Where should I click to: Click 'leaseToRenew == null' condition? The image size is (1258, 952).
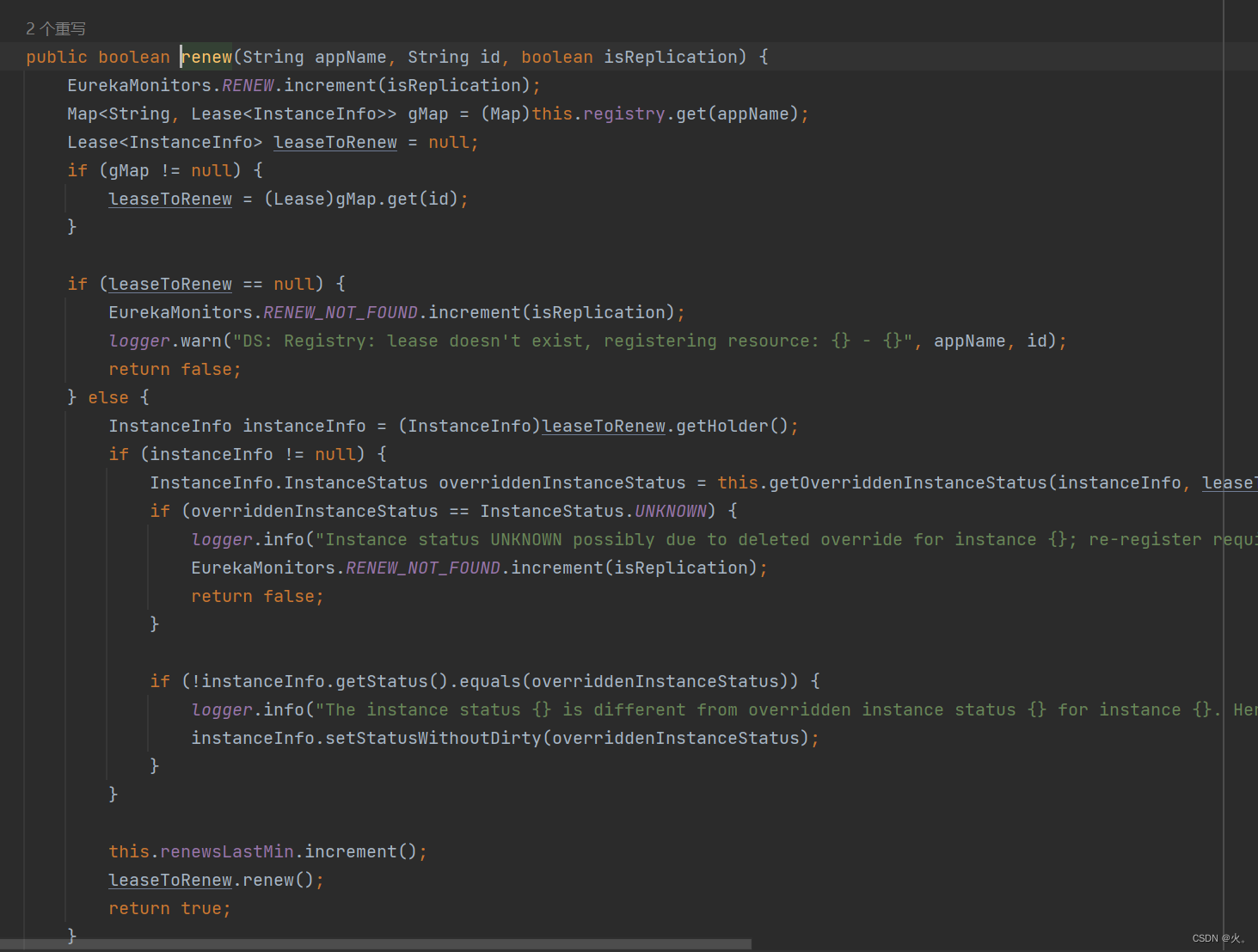(212, 284)
